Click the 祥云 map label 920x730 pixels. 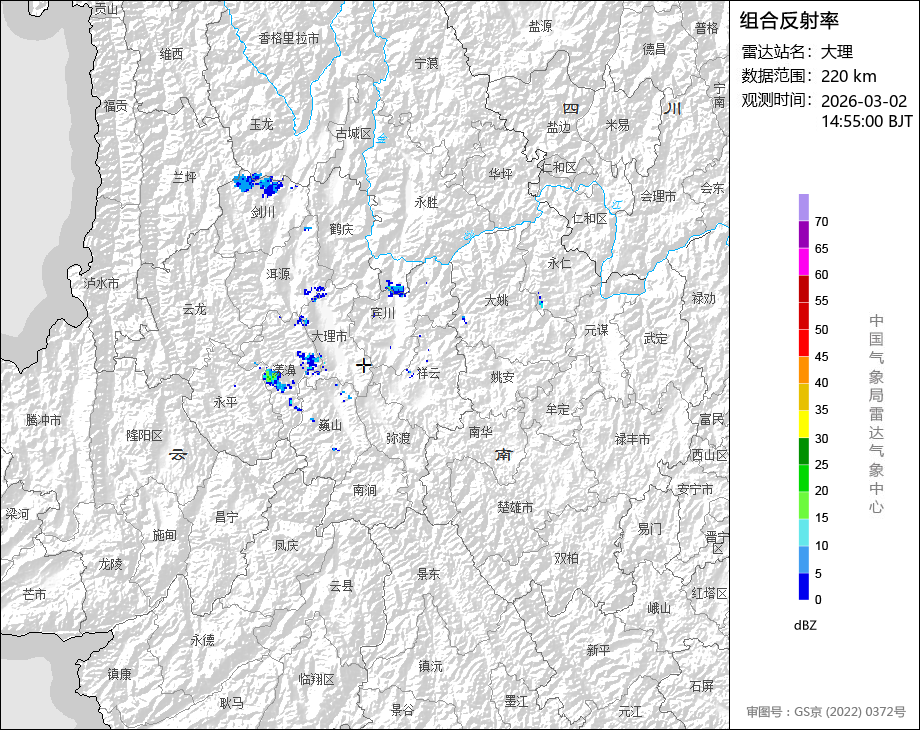[428, 373]
